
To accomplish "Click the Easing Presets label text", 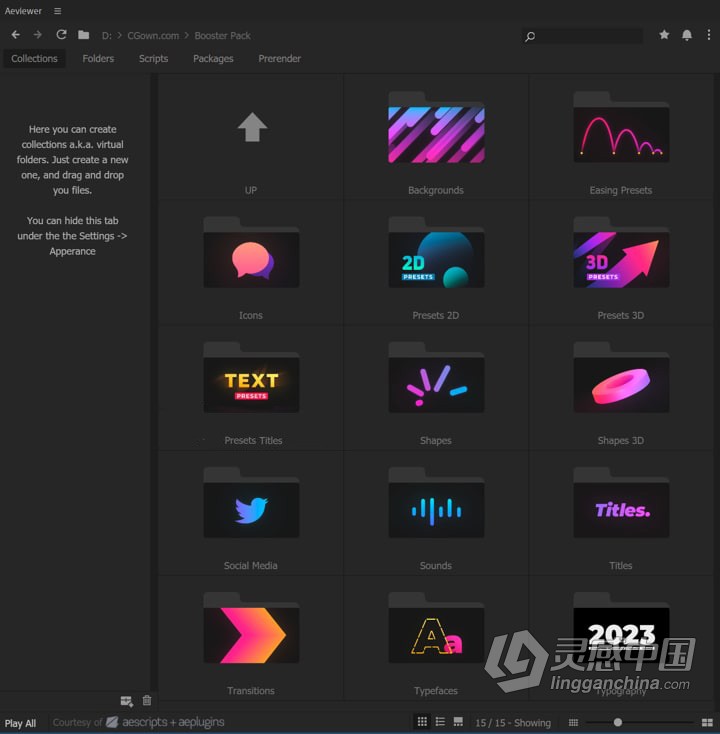I will pos(621,191).
